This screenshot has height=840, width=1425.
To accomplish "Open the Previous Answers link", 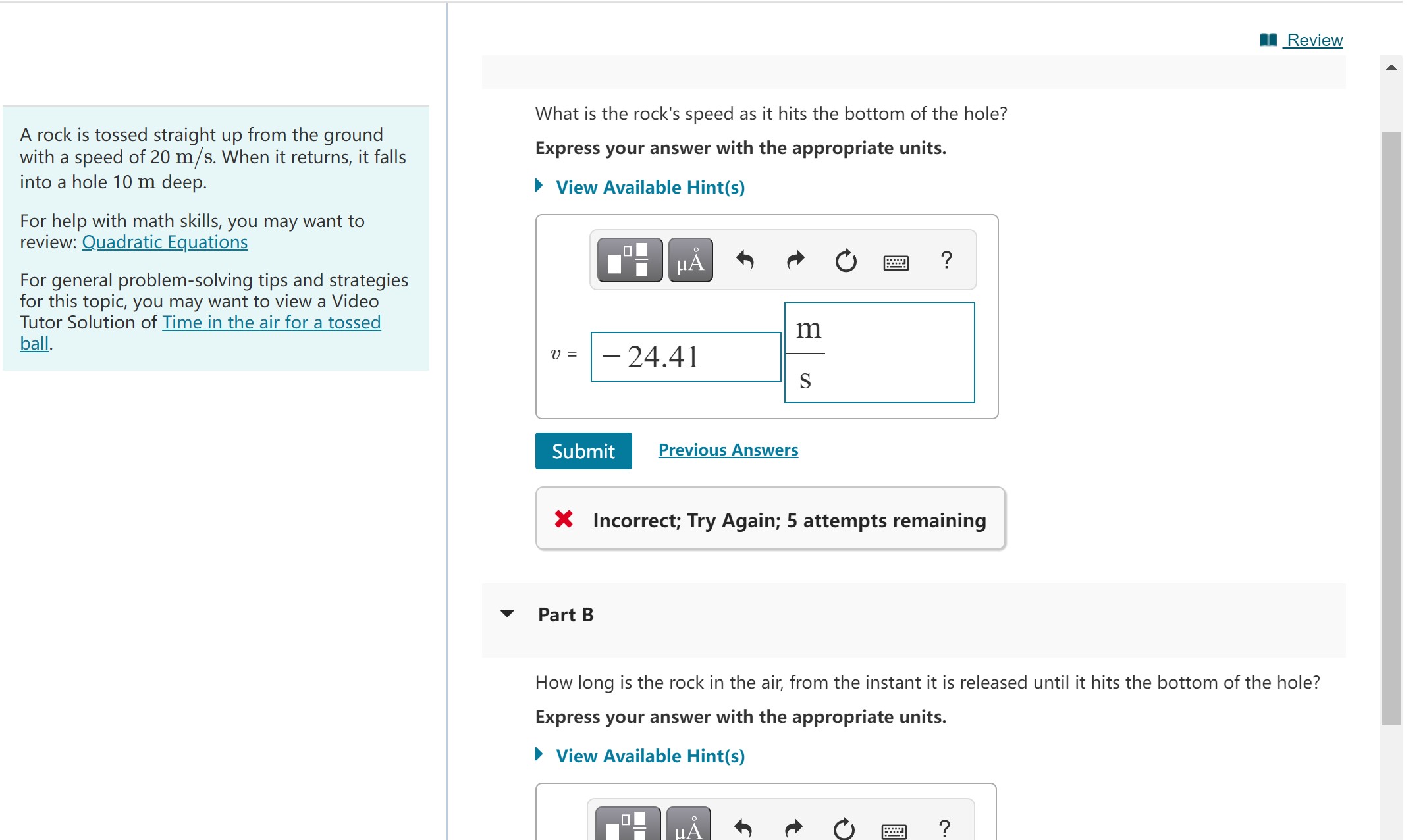I will tap(728, 450).
